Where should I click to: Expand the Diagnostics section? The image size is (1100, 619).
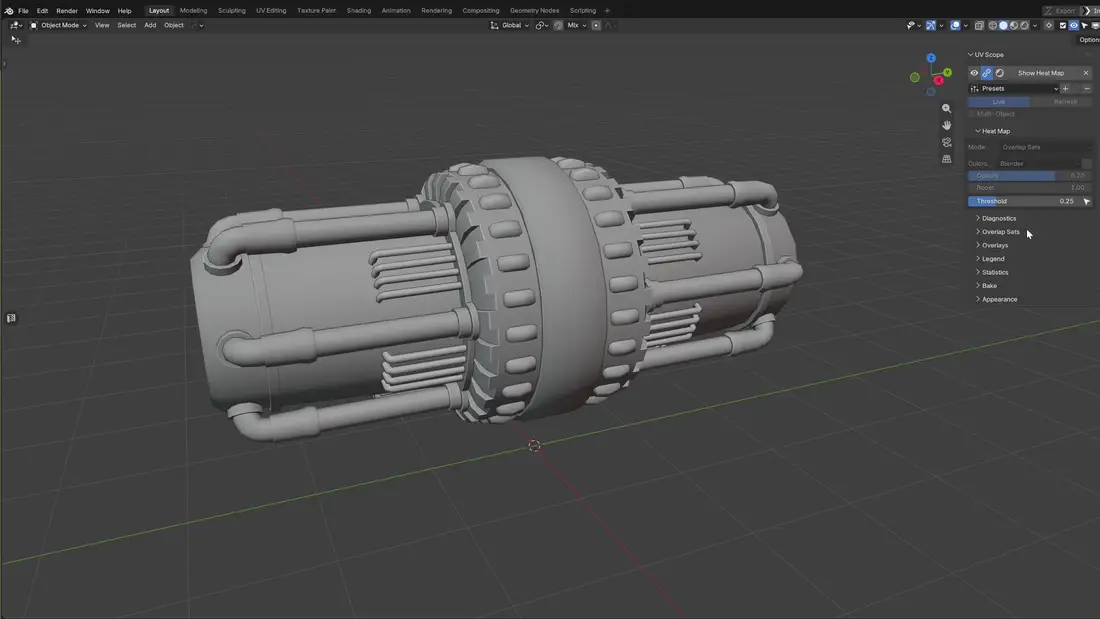[996, 218]
